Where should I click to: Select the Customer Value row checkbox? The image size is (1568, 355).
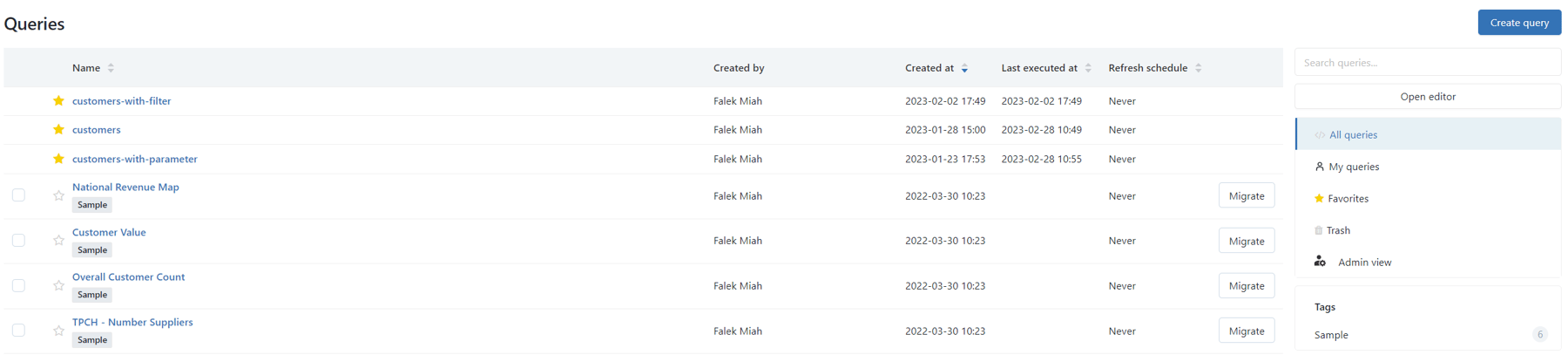coord(18,241)
